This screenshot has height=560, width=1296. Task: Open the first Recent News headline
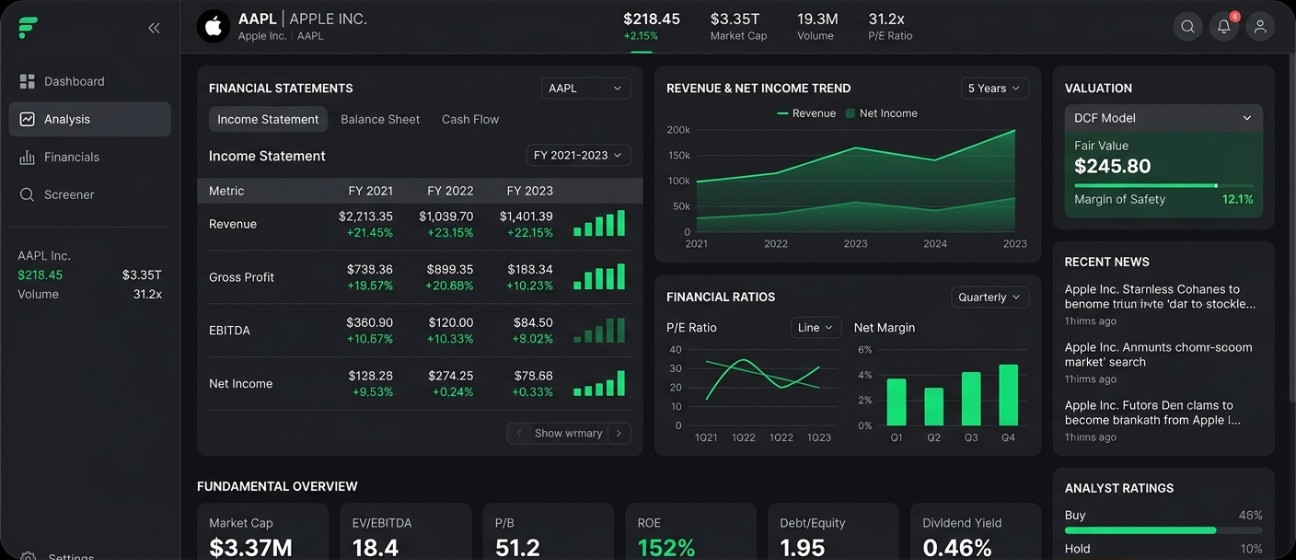1159,297
